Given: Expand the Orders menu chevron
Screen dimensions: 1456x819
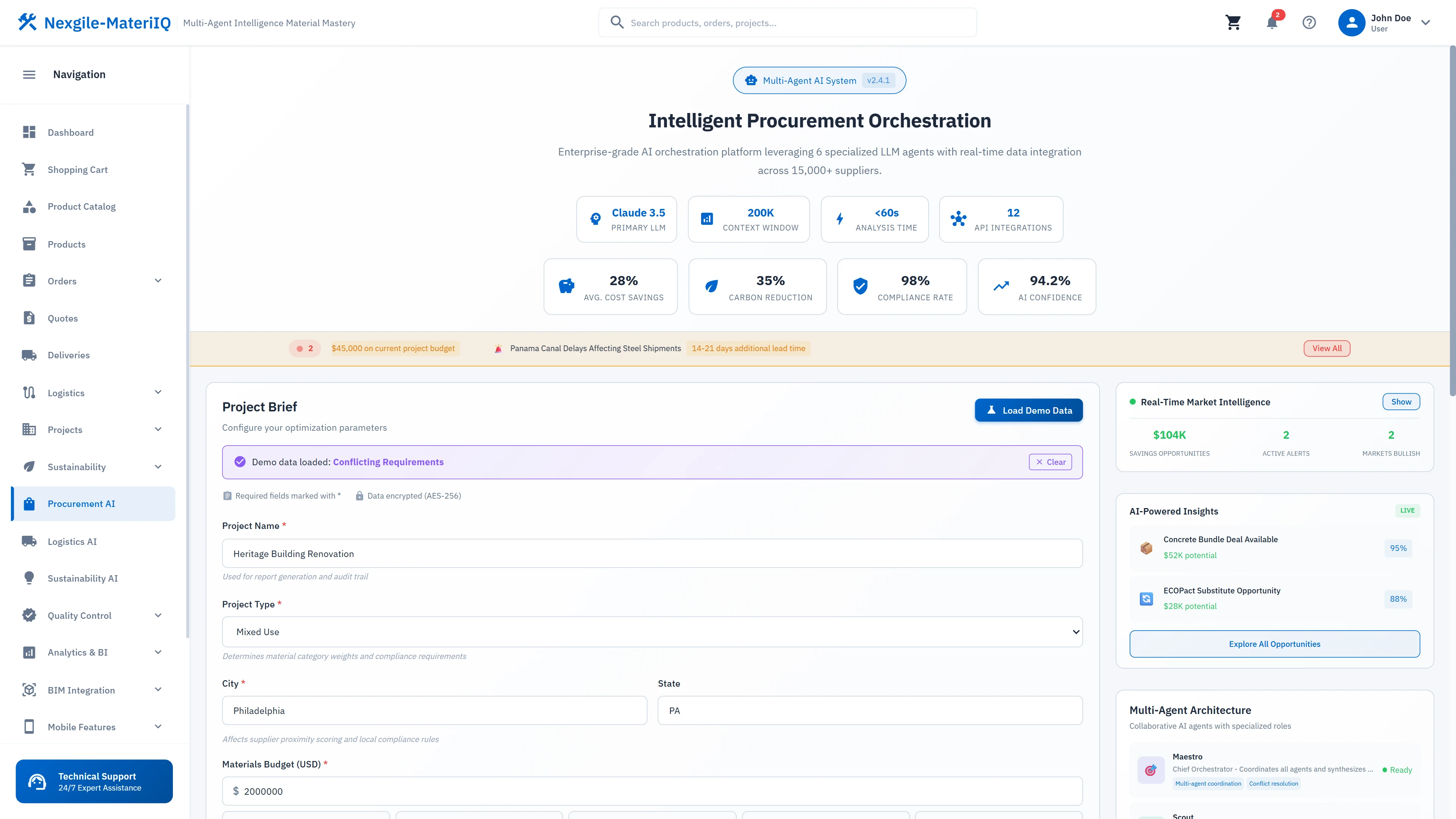Looking at the screenshot, I should tap(158, 281).
